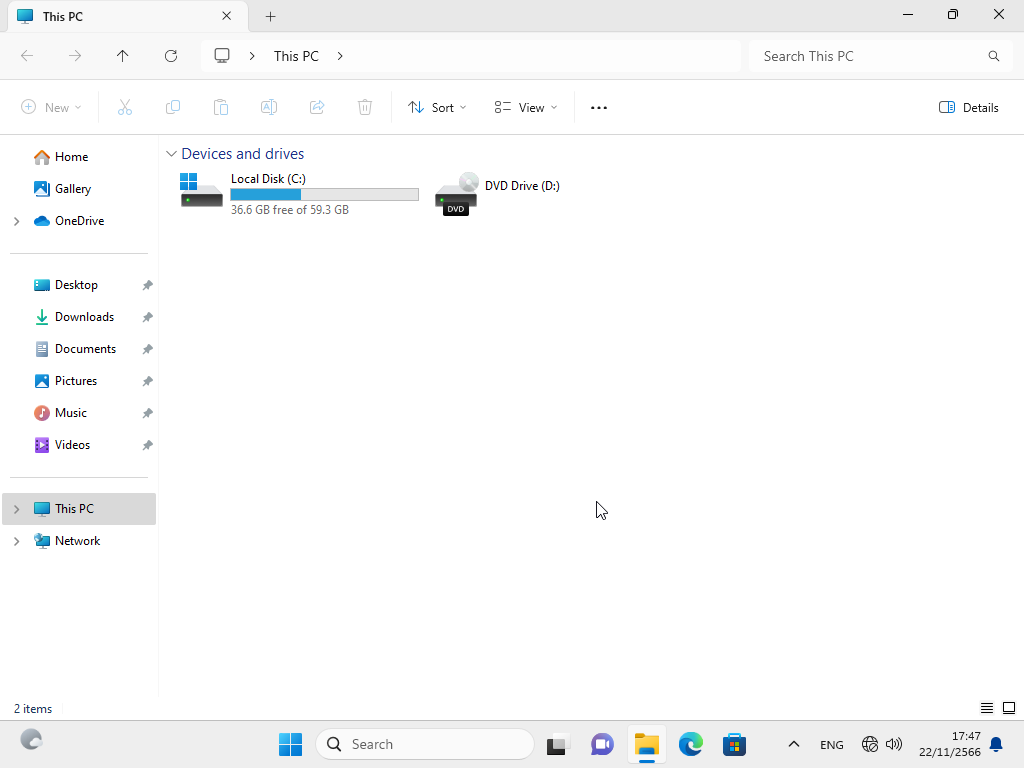Click the Local Disk (C:) storage usage bar

(x=324, y=195)
